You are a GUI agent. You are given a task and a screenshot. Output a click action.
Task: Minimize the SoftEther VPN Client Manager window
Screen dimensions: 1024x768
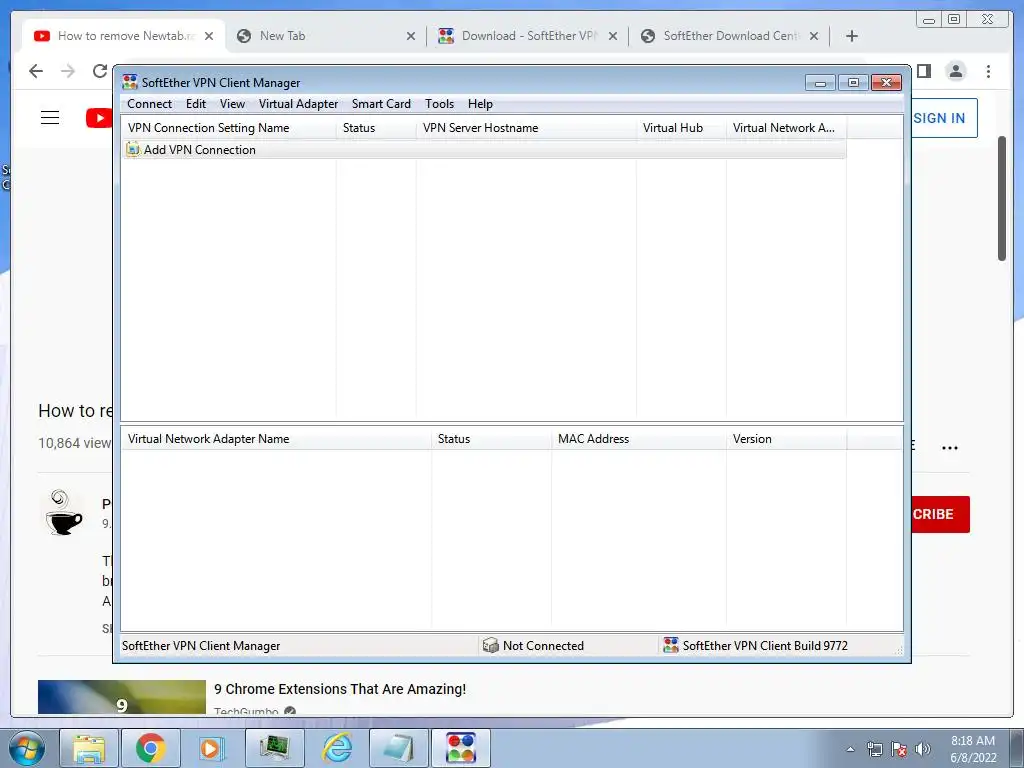coord(820,82)
